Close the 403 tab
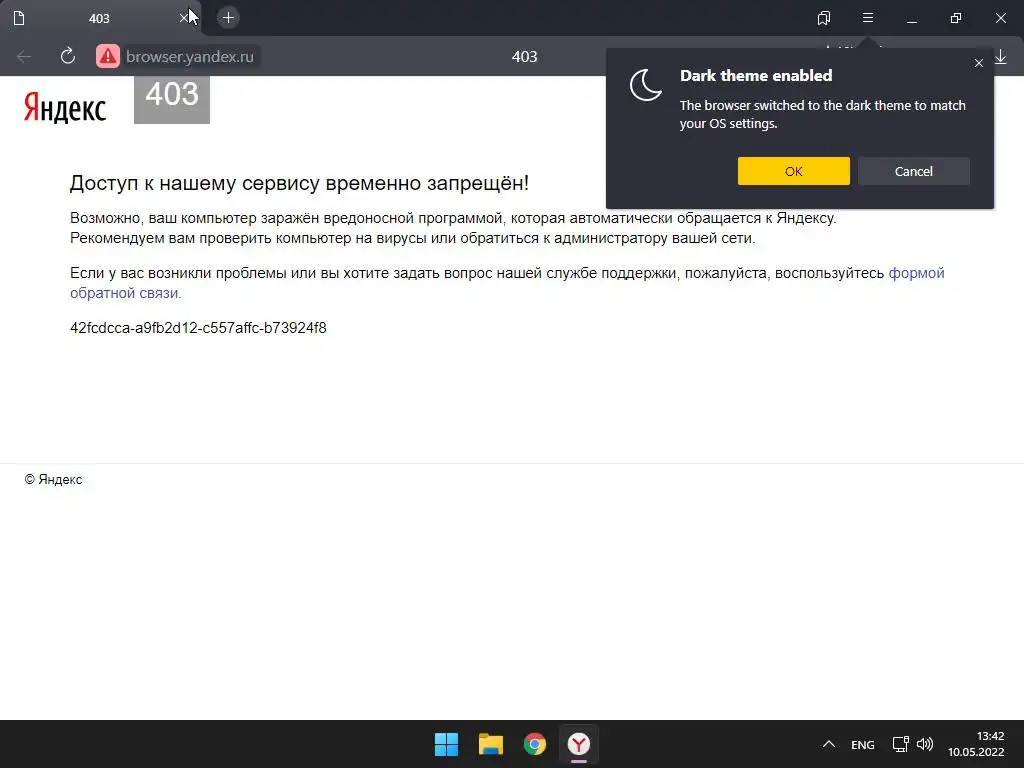This screenshot has height=768, width=1024. coord(184,18)
